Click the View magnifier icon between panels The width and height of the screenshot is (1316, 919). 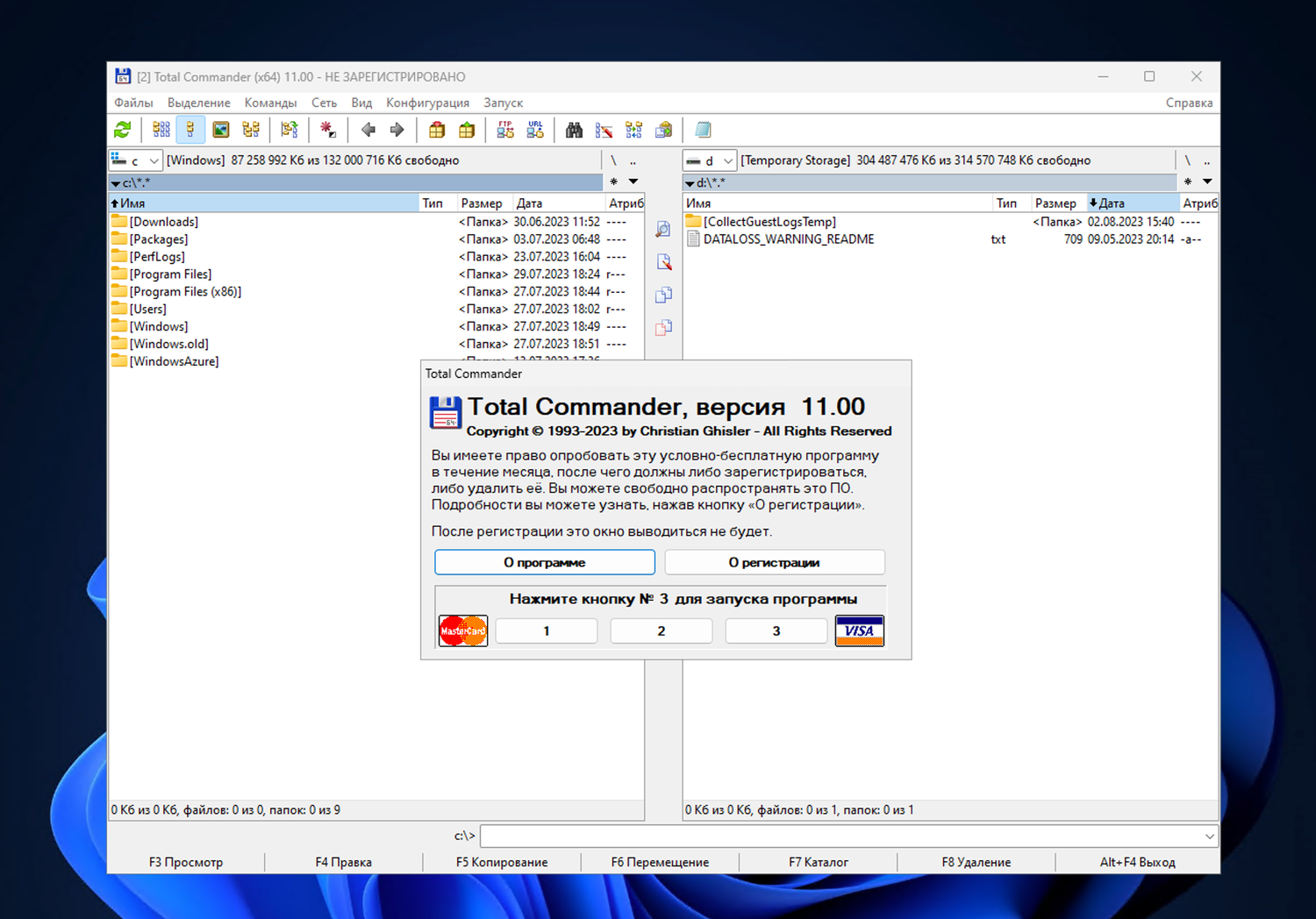(664, 229)
